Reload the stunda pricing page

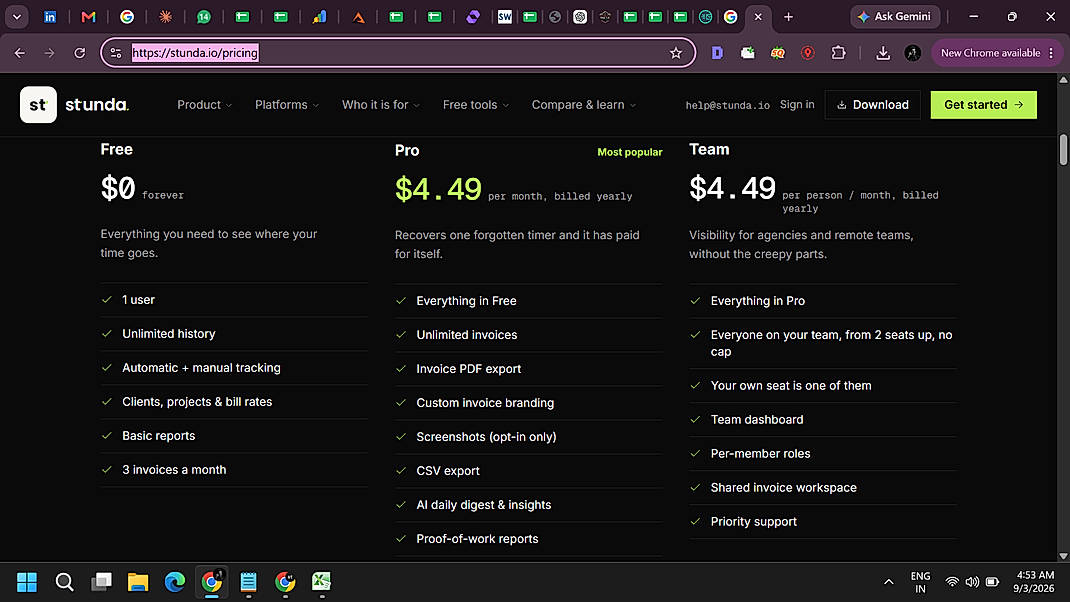[80, 53]
